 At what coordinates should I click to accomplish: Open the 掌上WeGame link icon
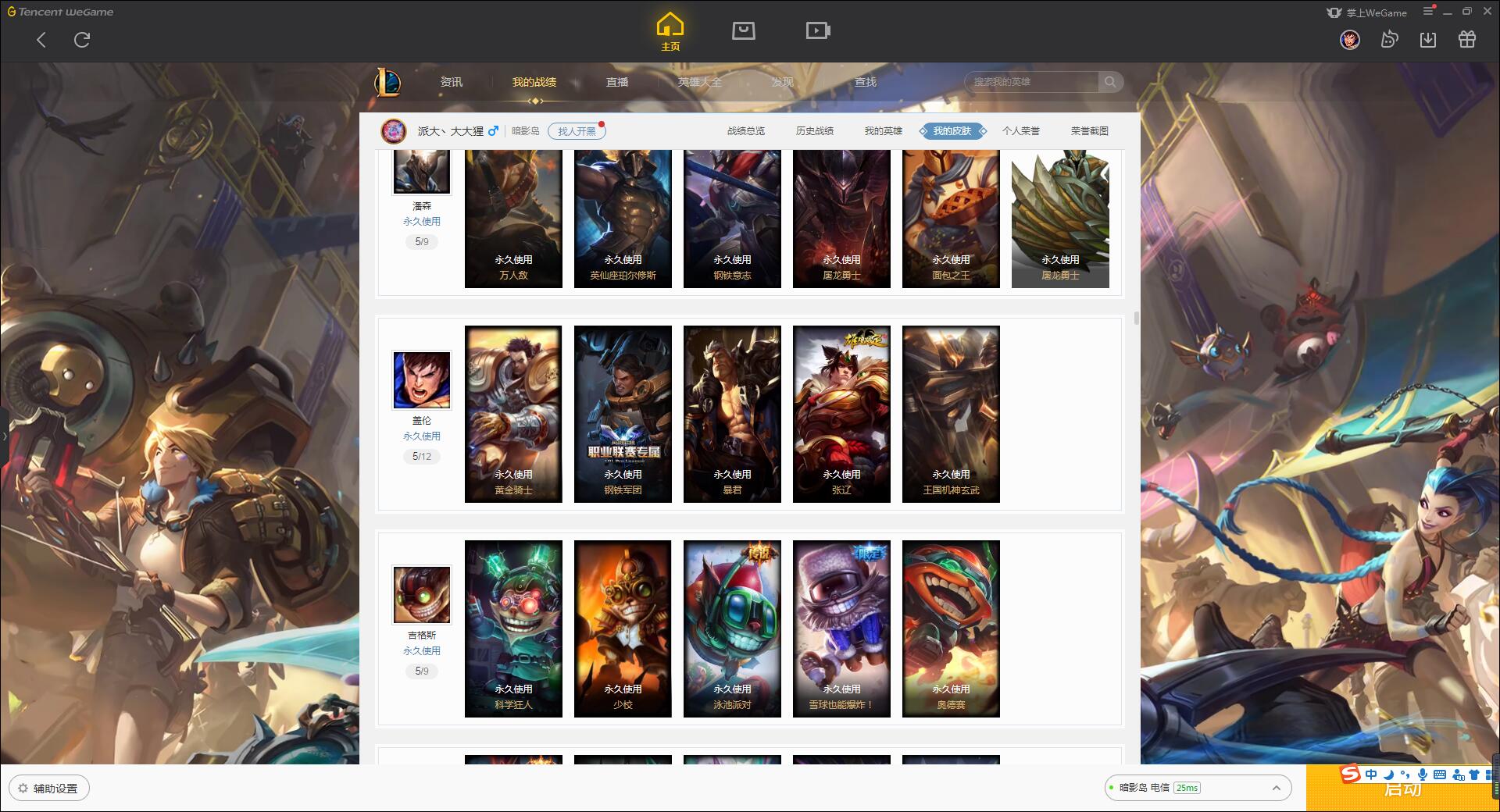click(x=1334, y=12)
